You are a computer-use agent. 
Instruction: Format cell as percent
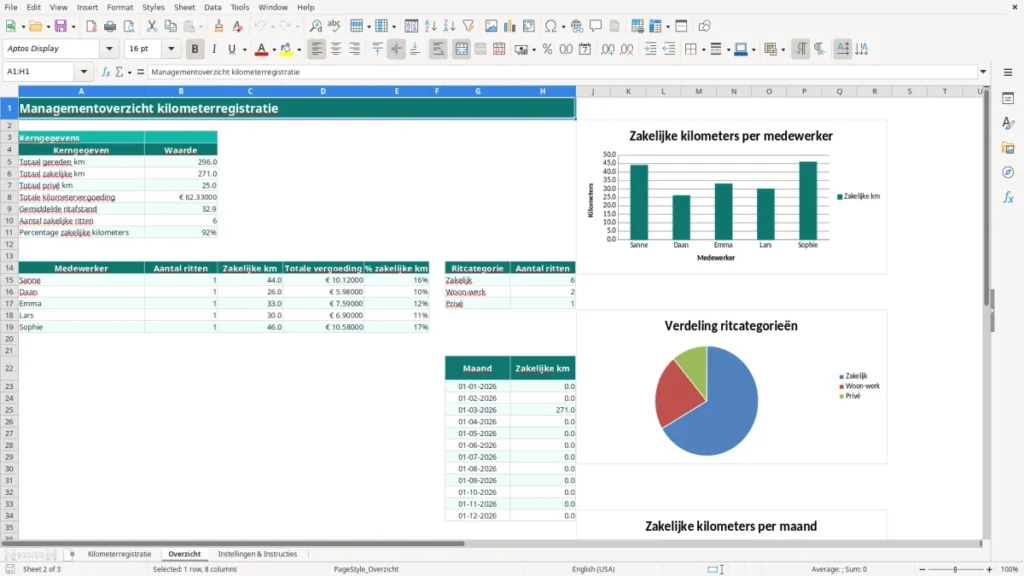tap(547, 49)
